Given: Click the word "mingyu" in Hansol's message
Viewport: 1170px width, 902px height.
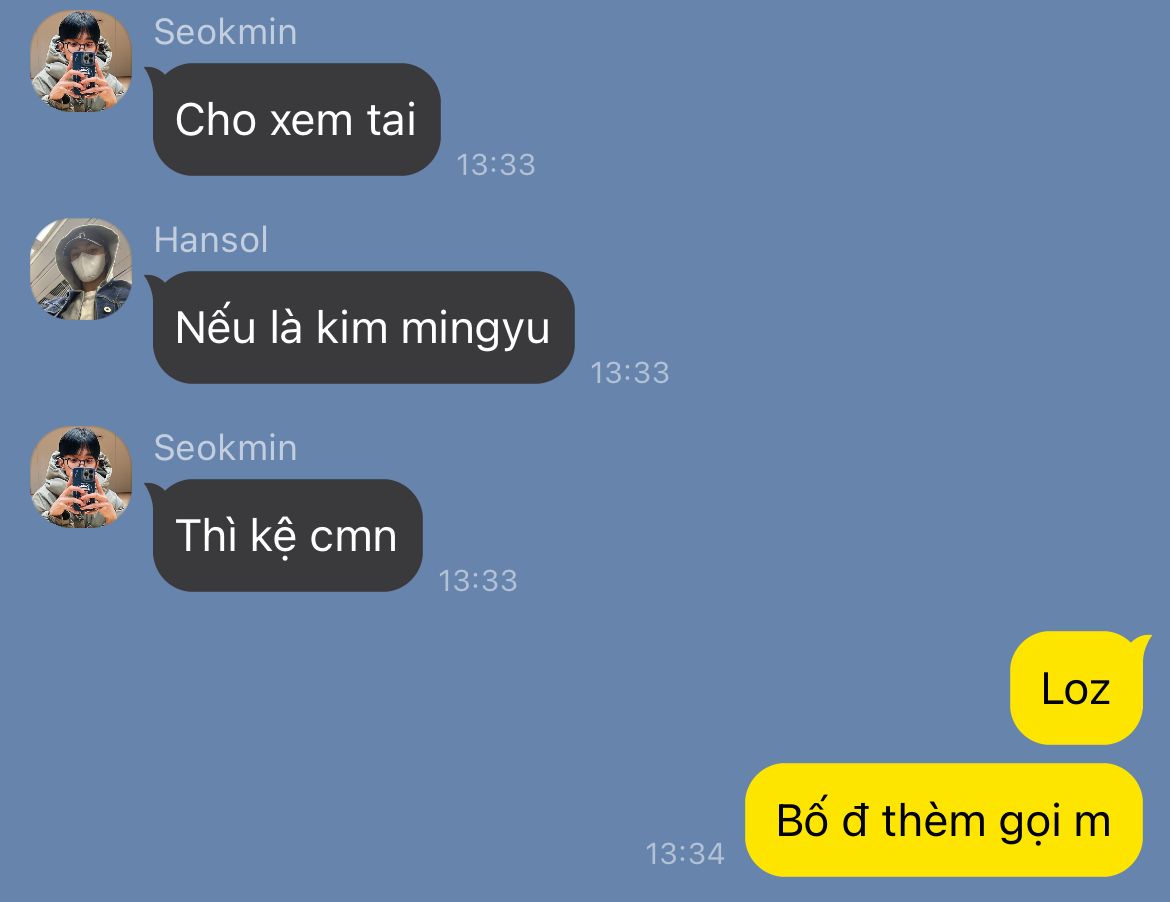Looking at the screenshot, I should (475, 330).
